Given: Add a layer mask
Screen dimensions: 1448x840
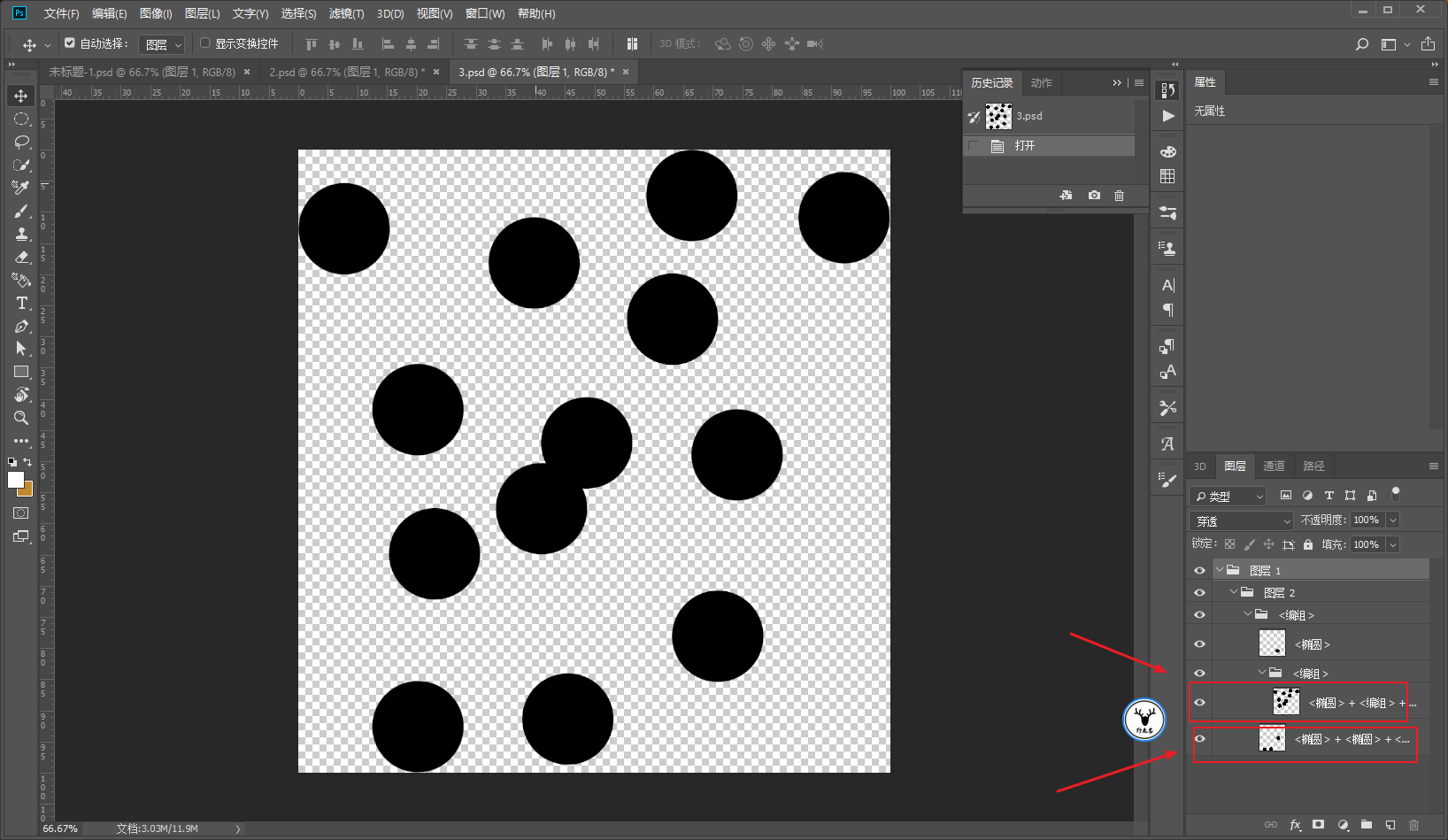Looking at the screenshot, I should (x=1319, y=825).
